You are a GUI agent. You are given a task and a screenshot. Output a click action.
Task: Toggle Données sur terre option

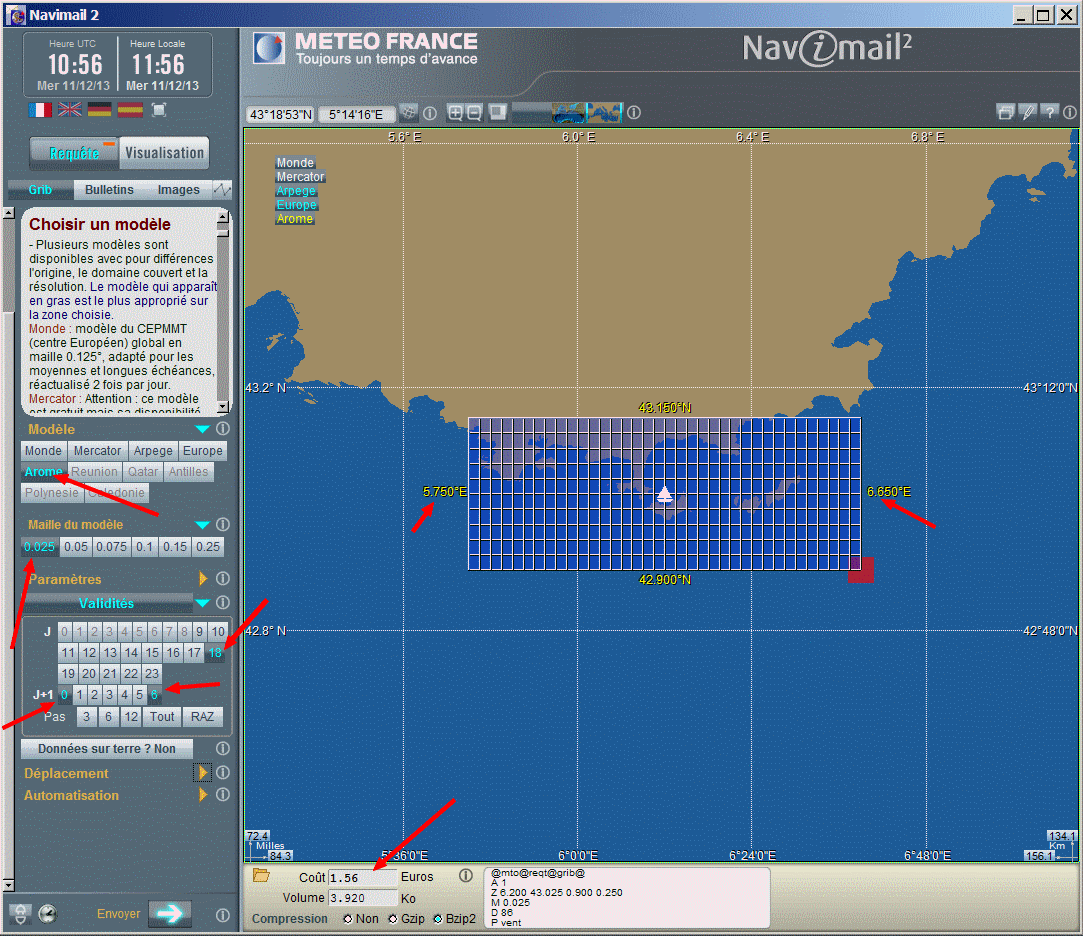106,748
